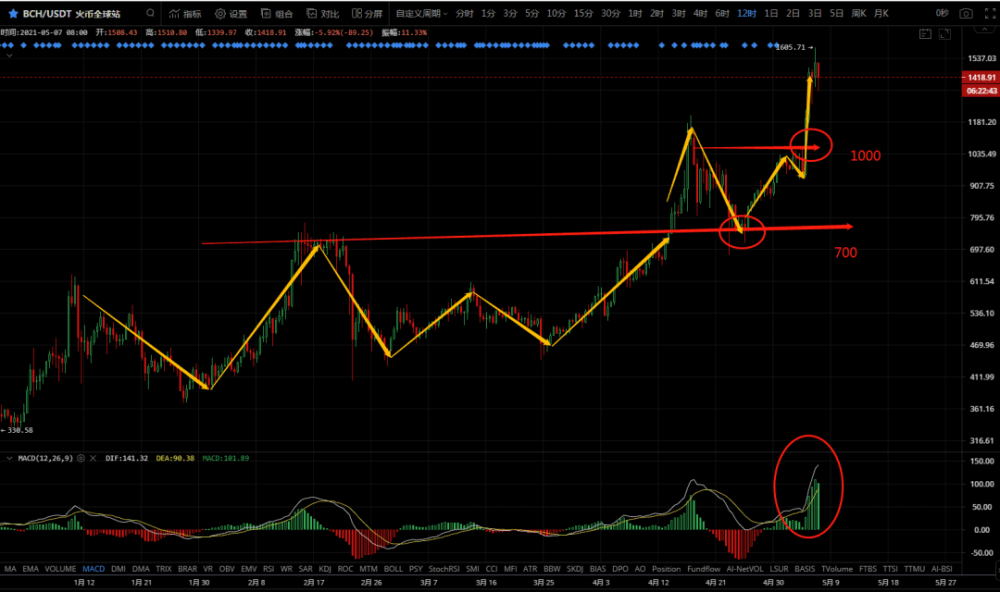This screenshot has height=592, width=1000.
Task: Open the 指标 indicators menu
Action: [x=185, y=13]
